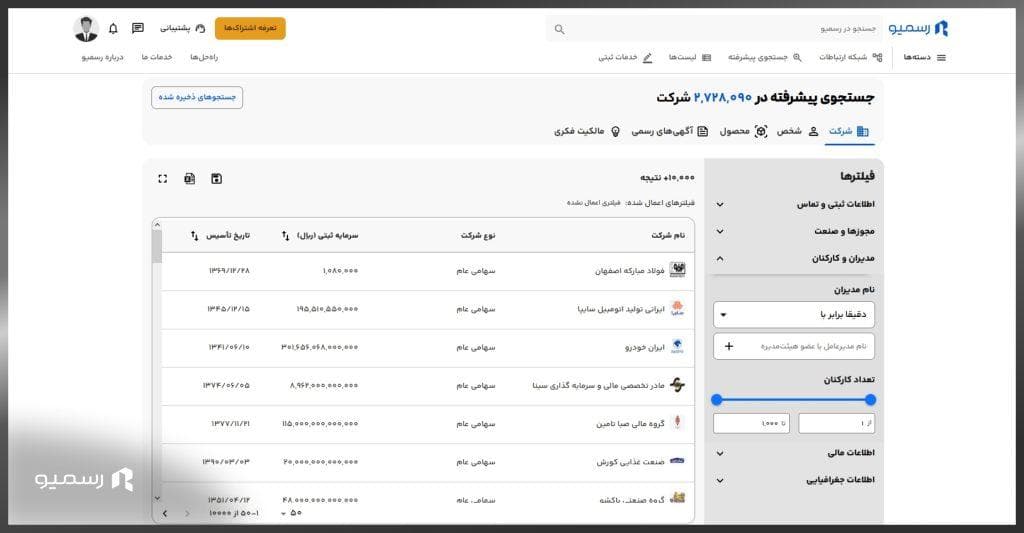1024x533 pixels.
Task: Expand 'اطلاعات ثبتی و تماس' filter section
Action: point(794,204)
